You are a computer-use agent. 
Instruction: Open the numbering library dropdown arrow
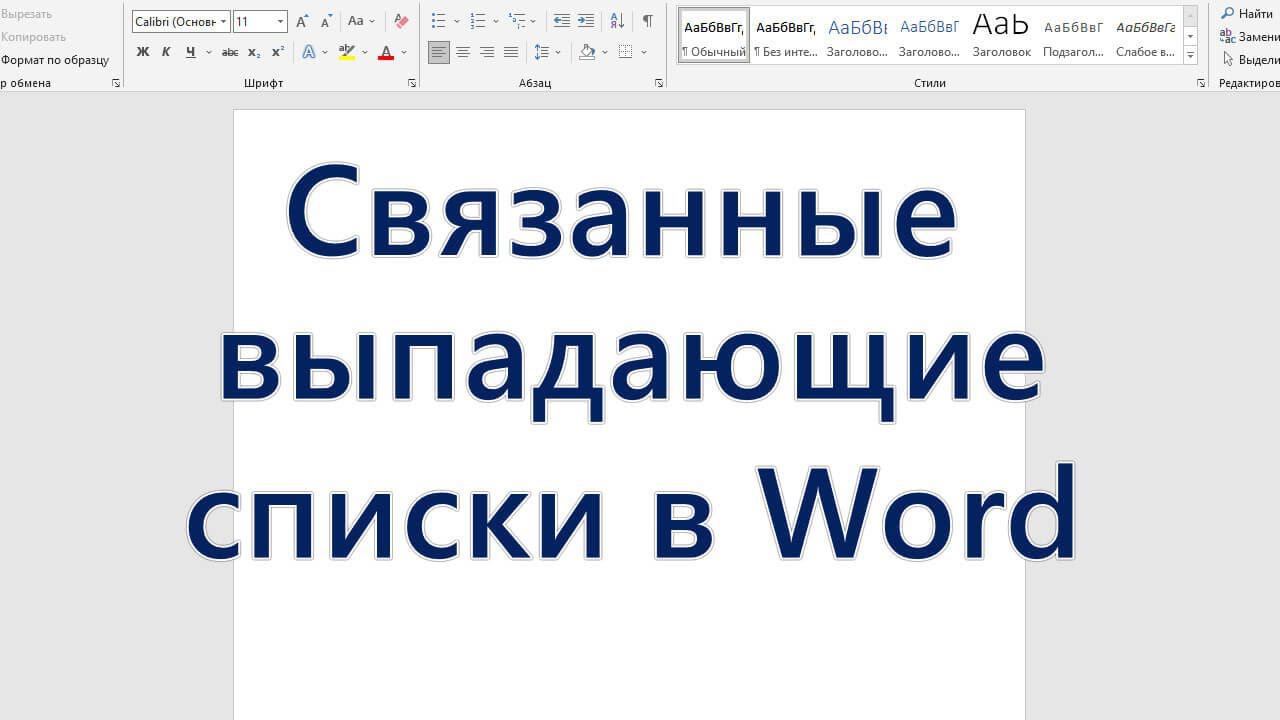click(496, 21)
